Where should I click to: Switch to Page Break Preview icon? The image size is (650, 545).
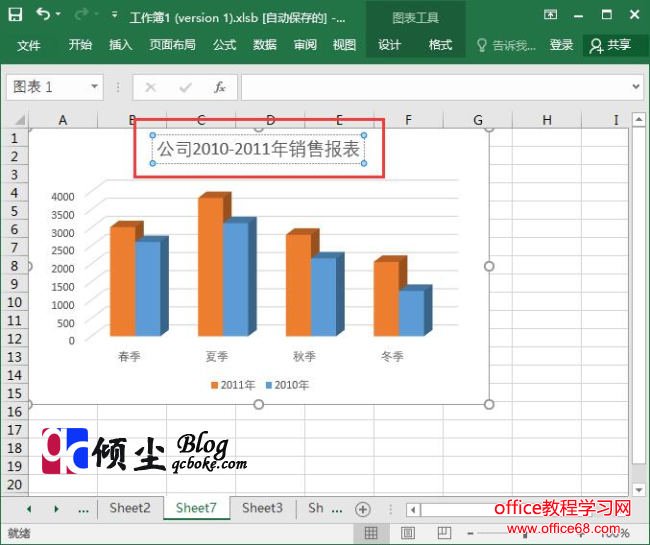coord(444,533)
